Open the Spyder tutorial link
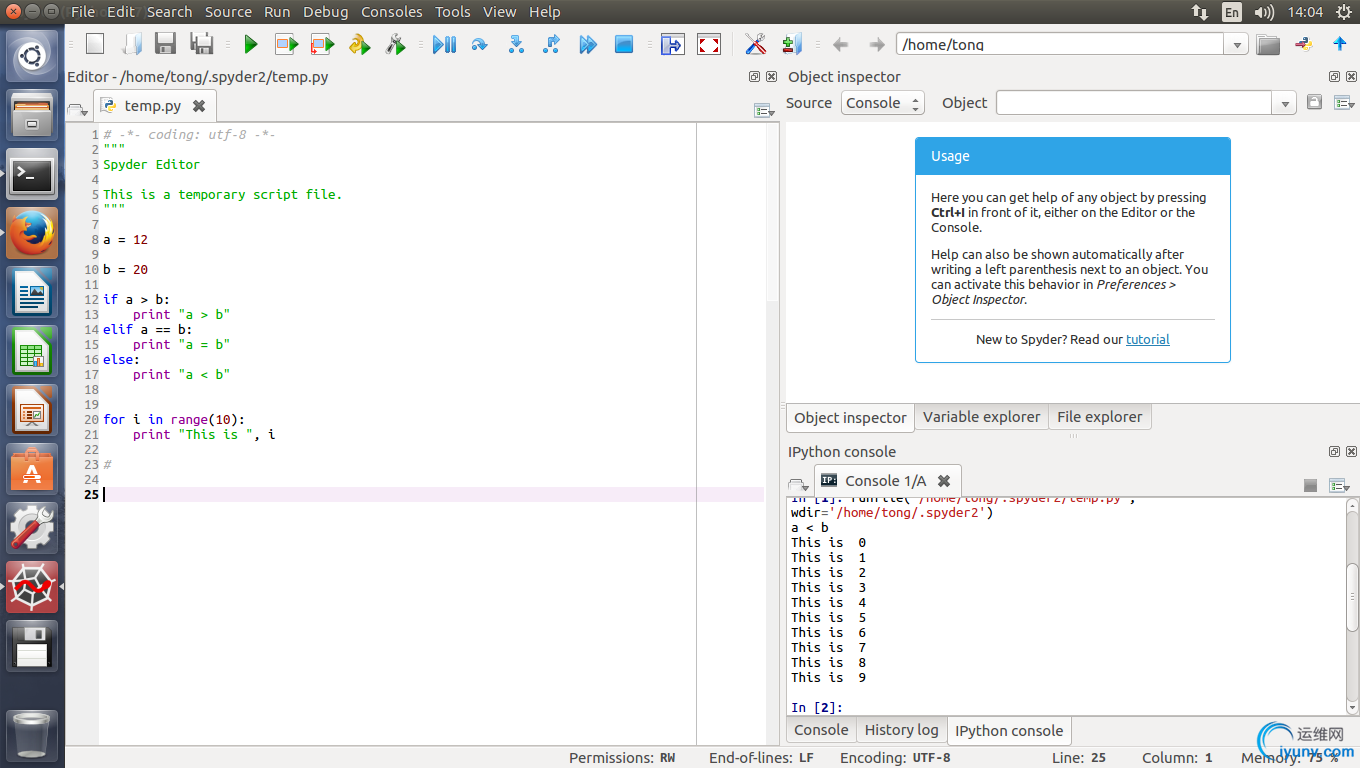The width and height of the screenshot is (1360, 768). coord(1147,339)
